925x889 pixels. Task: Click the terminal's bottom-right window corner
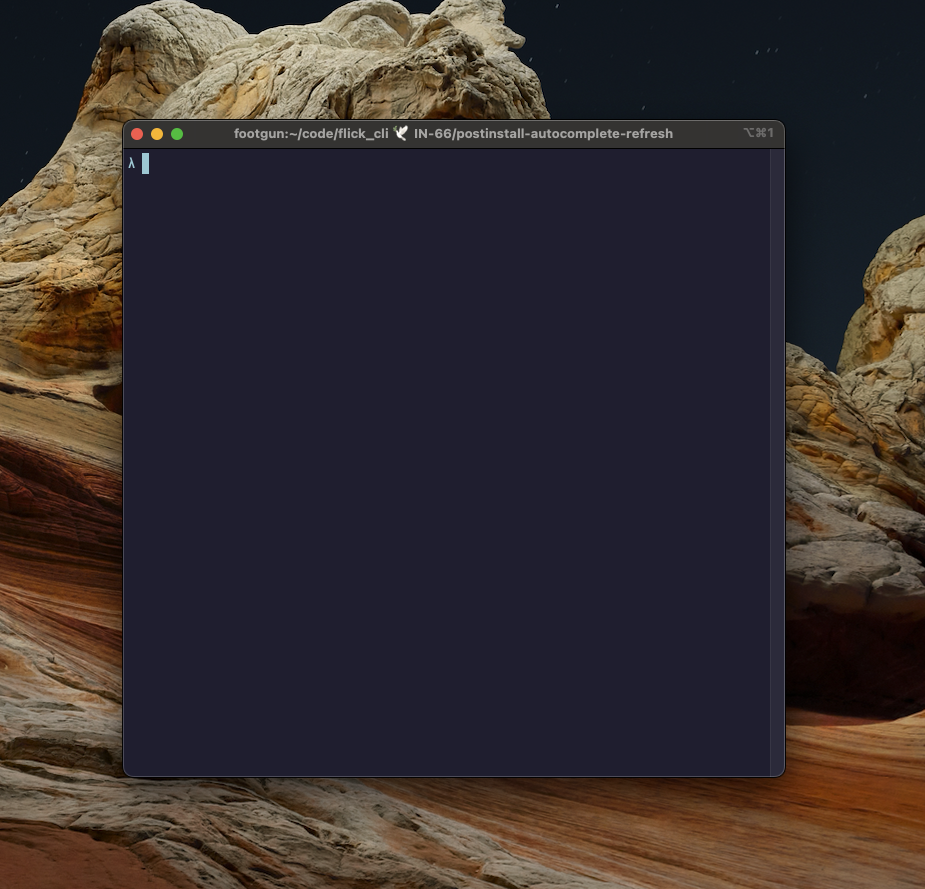tap(782, 773)
